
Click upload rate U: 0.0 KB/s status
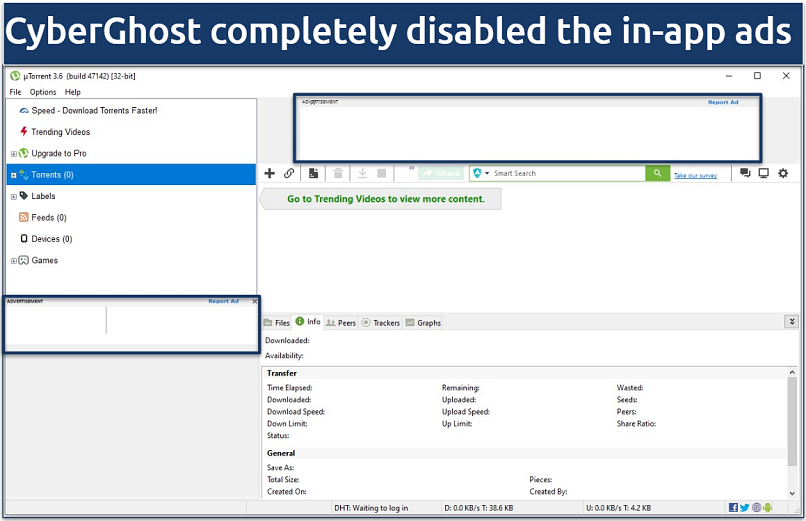click(x=618, y=508)
